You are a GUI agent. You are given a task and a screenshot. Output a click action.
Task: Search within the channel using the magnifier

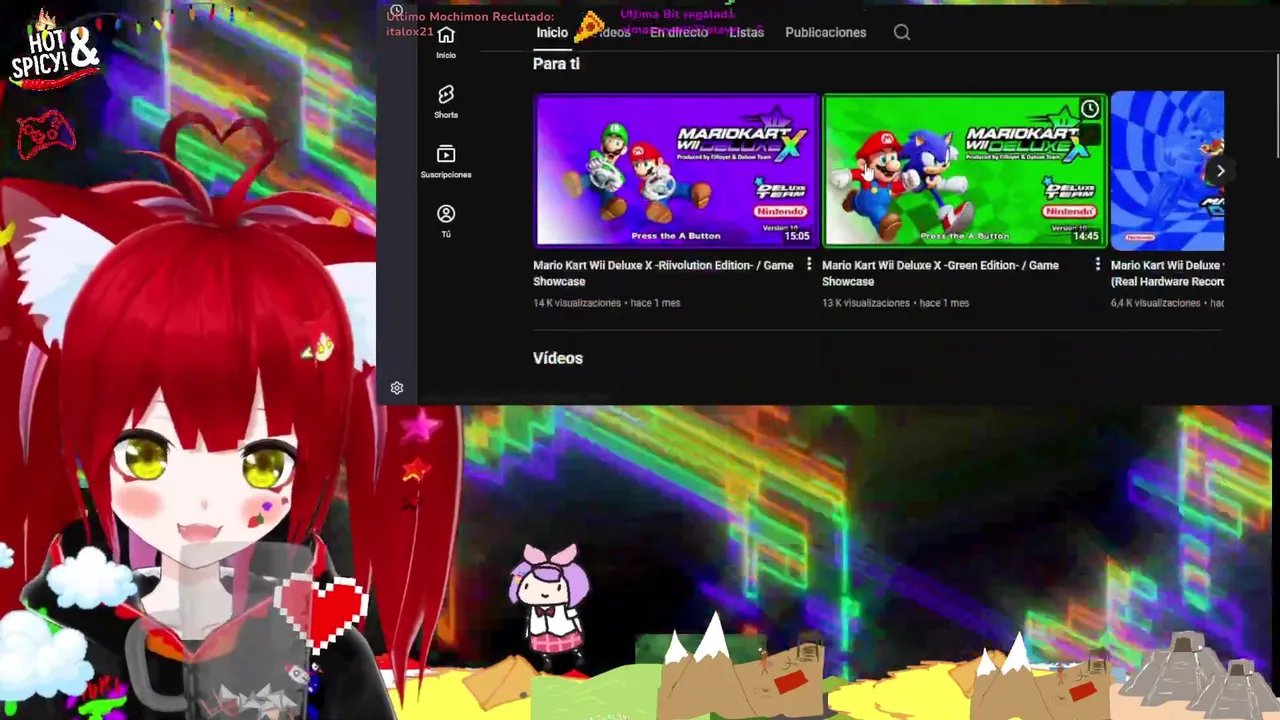(x=902, y=33)
